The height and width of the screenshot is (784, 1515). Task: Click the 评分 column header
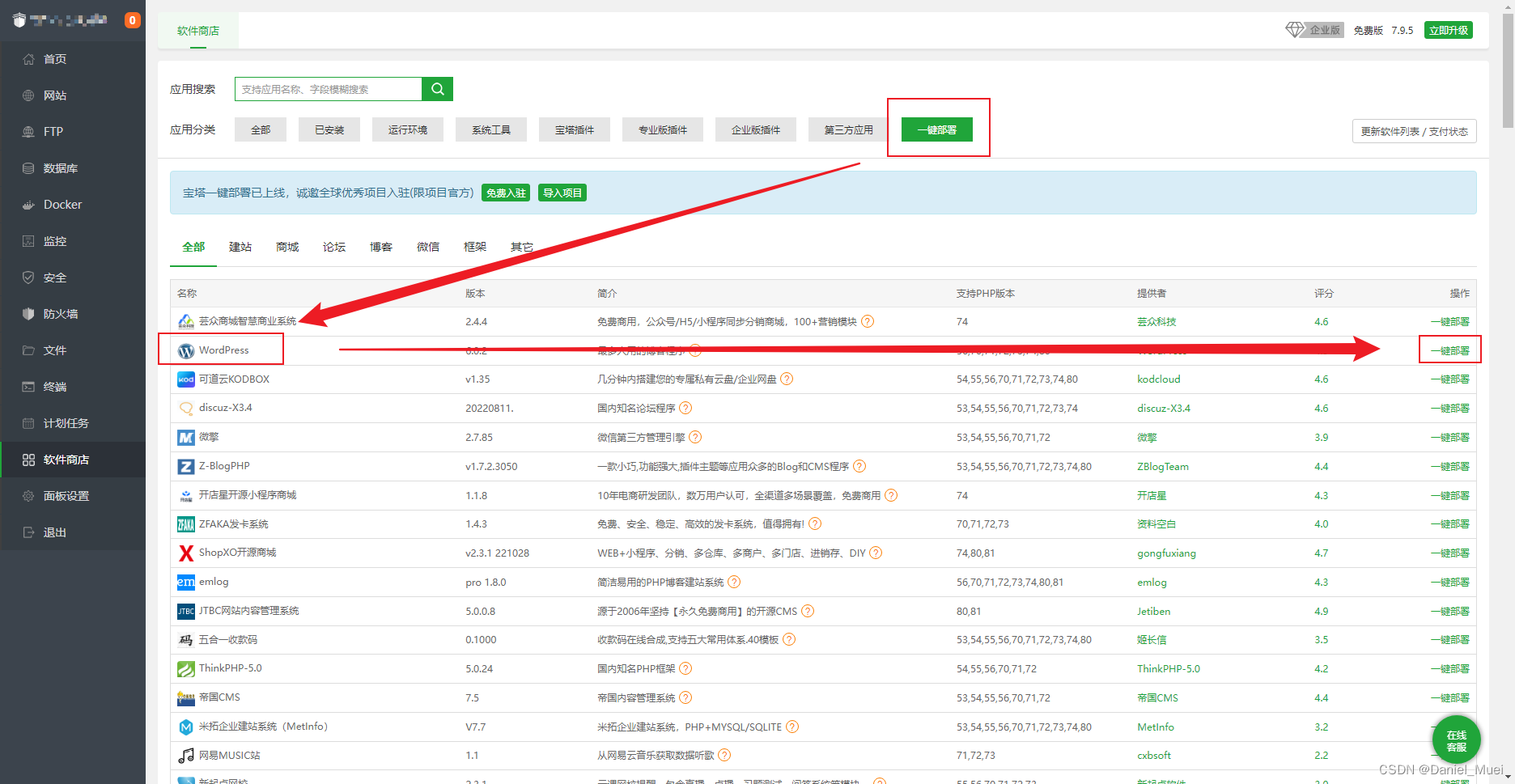pyautogui.click(x=1324, y=294)
